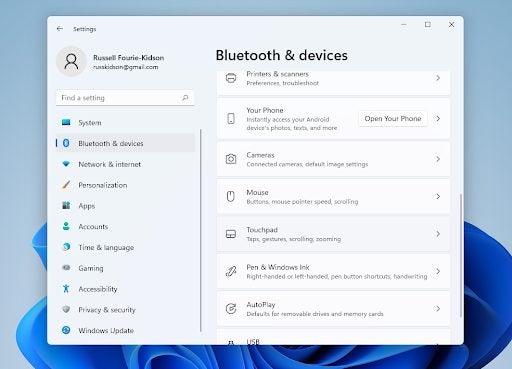Open Accounts settings
This screenshot has width=512, height=369.
(125, 226)
